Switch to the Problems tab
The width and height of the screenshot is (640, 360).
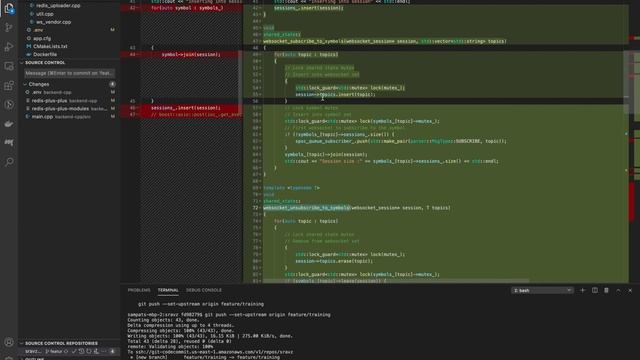[139, 290]
